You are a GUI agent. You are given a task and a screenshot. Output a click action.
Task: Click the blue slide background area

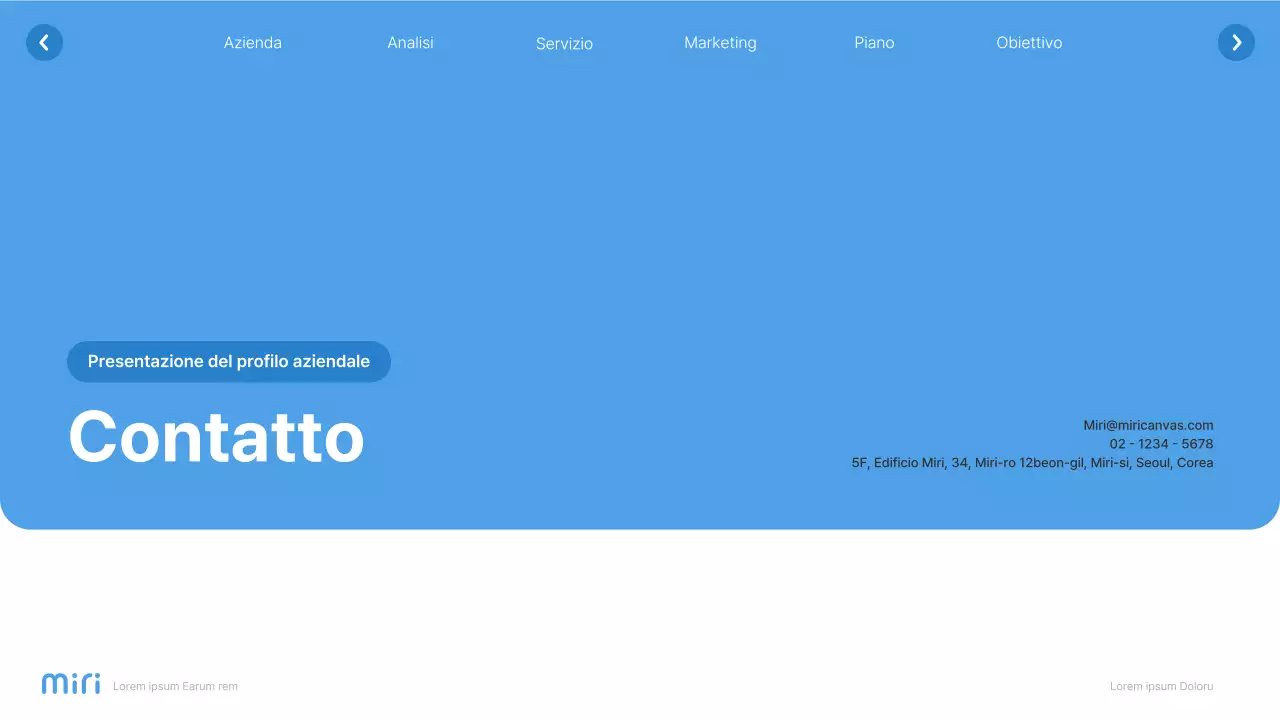coord(640,200)
